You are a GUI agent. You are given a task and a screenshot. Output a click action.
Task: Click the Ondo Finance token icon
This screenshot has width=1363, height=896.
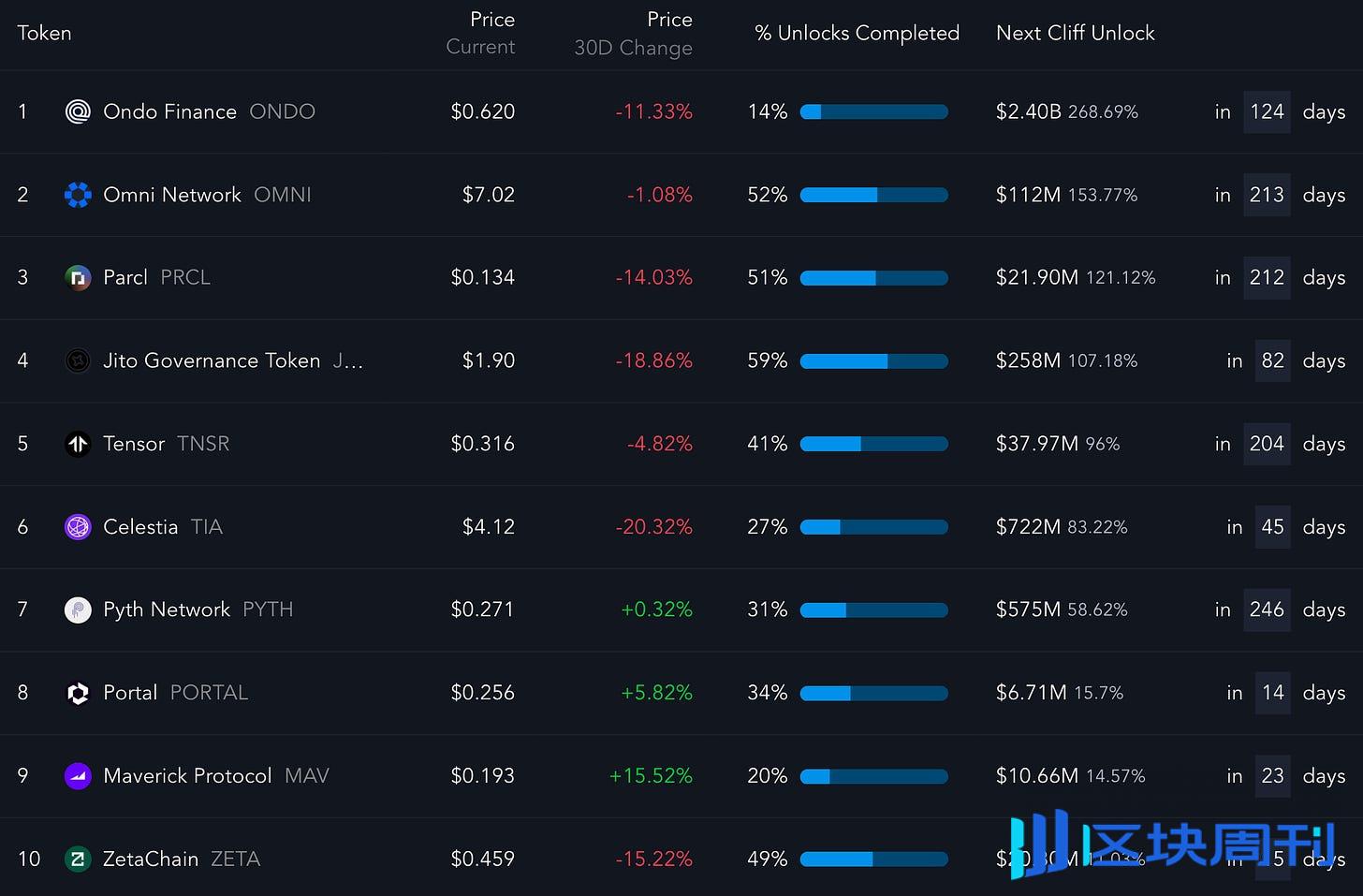click(x=78, y=112)
